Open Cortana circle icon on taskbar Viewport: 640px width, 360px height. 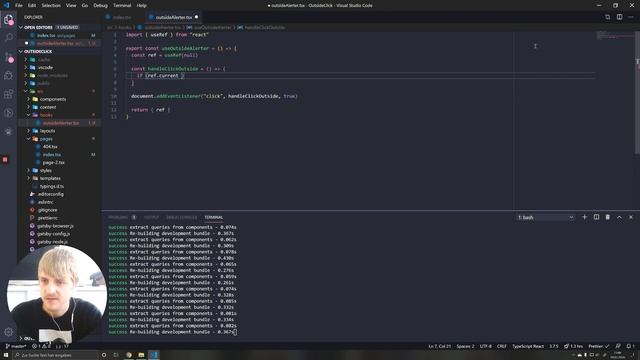[104, 355]
